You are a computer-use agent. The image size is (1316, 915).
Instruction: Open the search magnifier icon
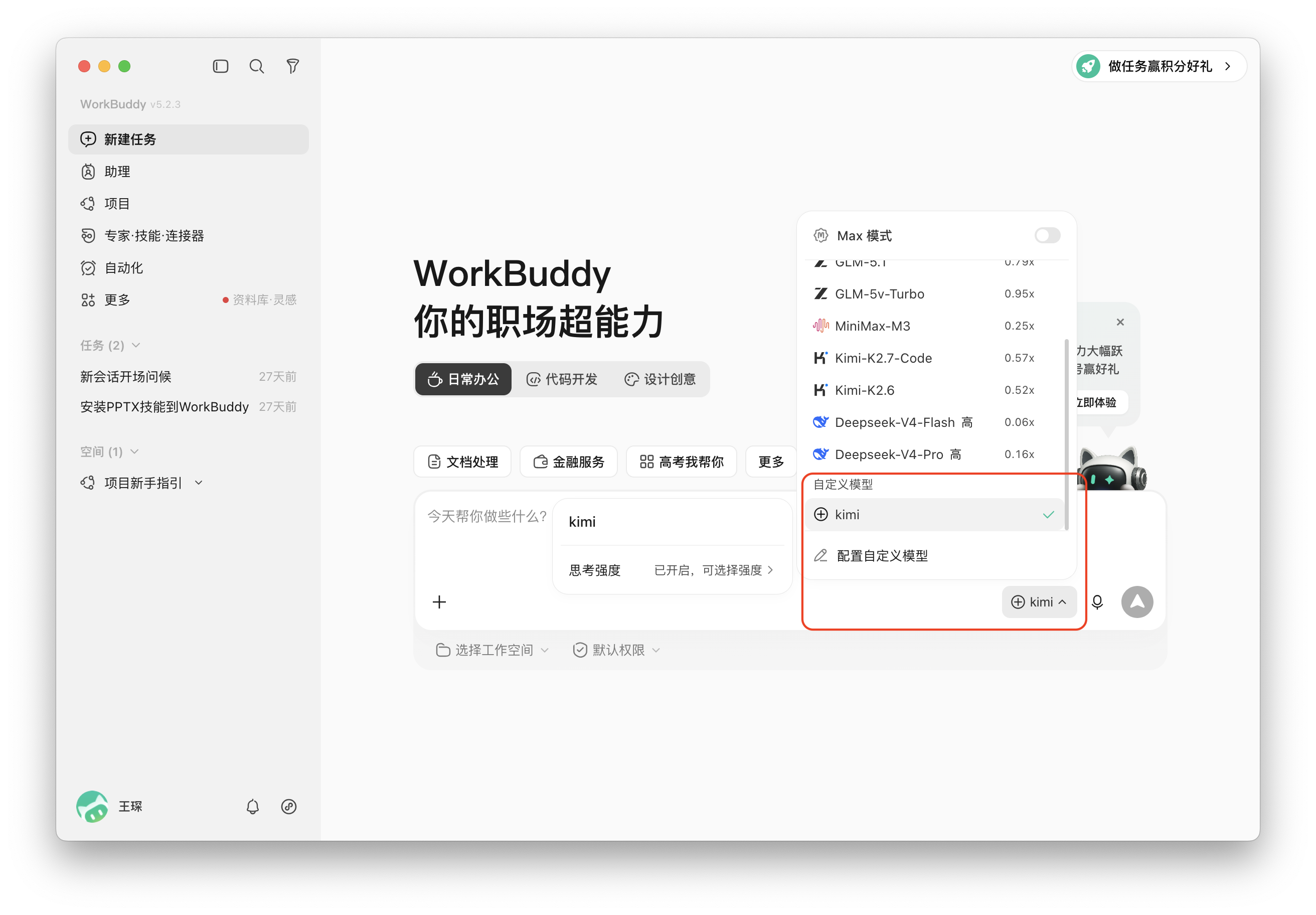tap(257, 67)
